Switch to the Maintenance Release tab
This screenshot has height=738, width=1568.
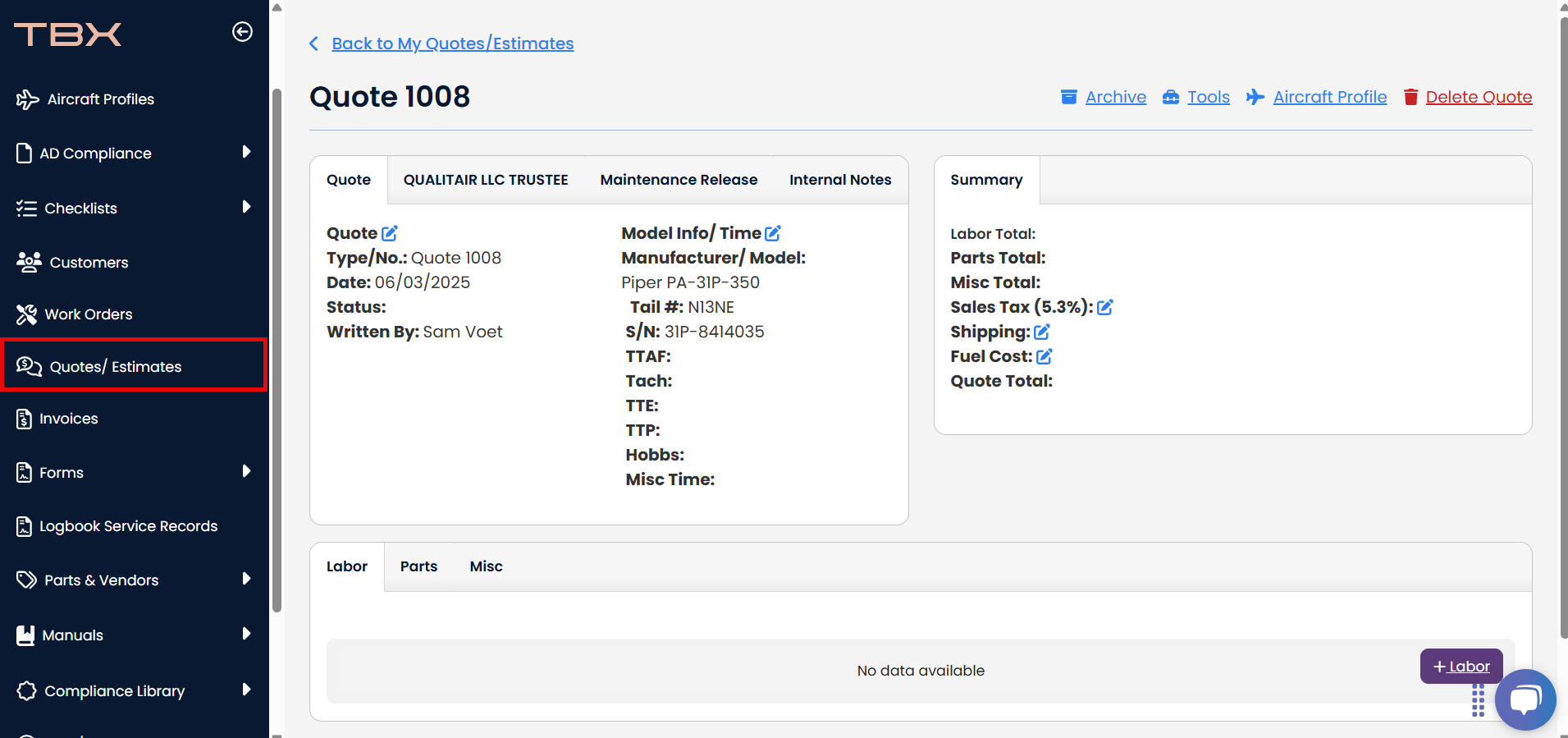point(679,180)
